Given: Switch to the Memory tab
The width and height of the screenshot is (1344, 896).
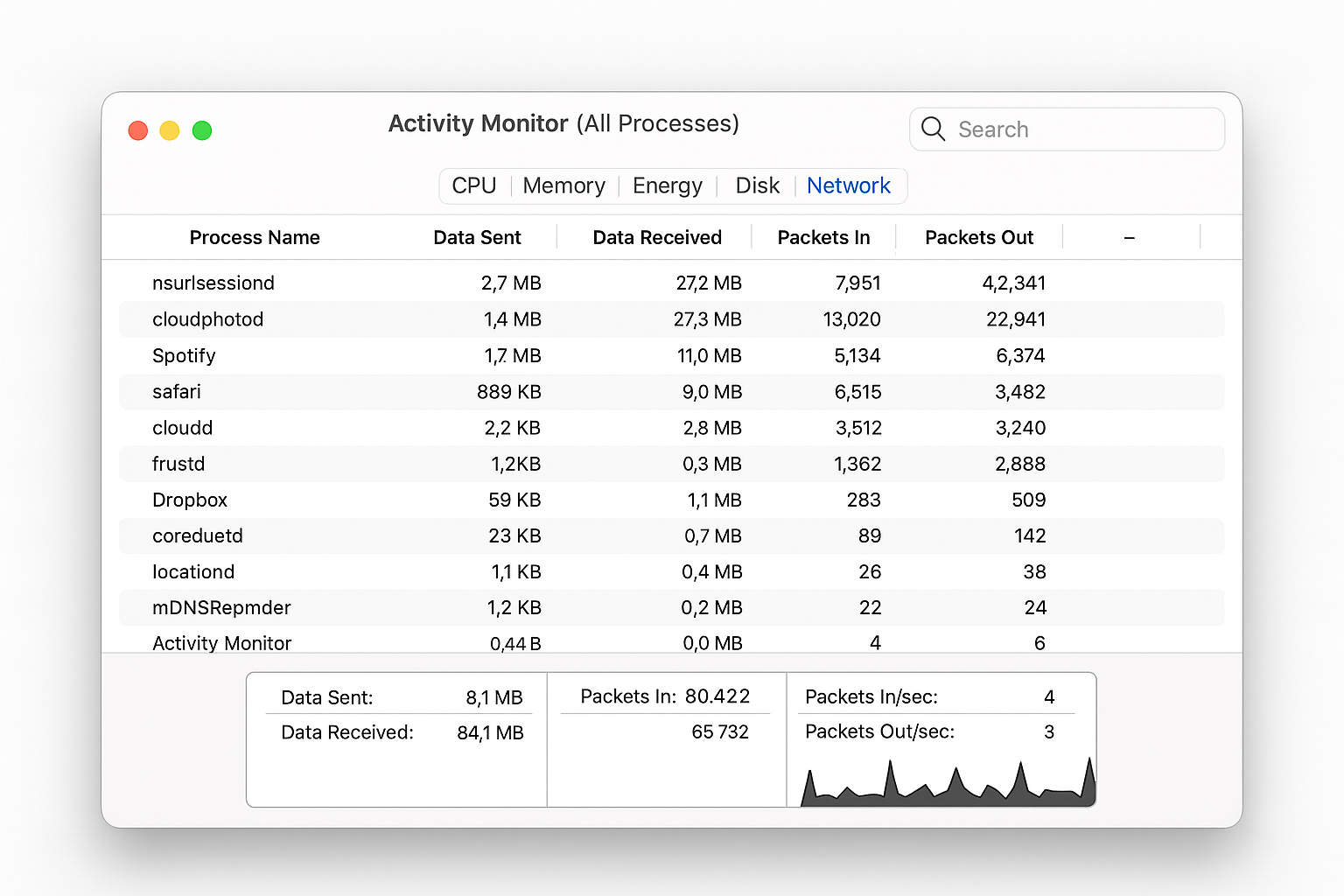Looking at the screenshot, I should 563,185.
